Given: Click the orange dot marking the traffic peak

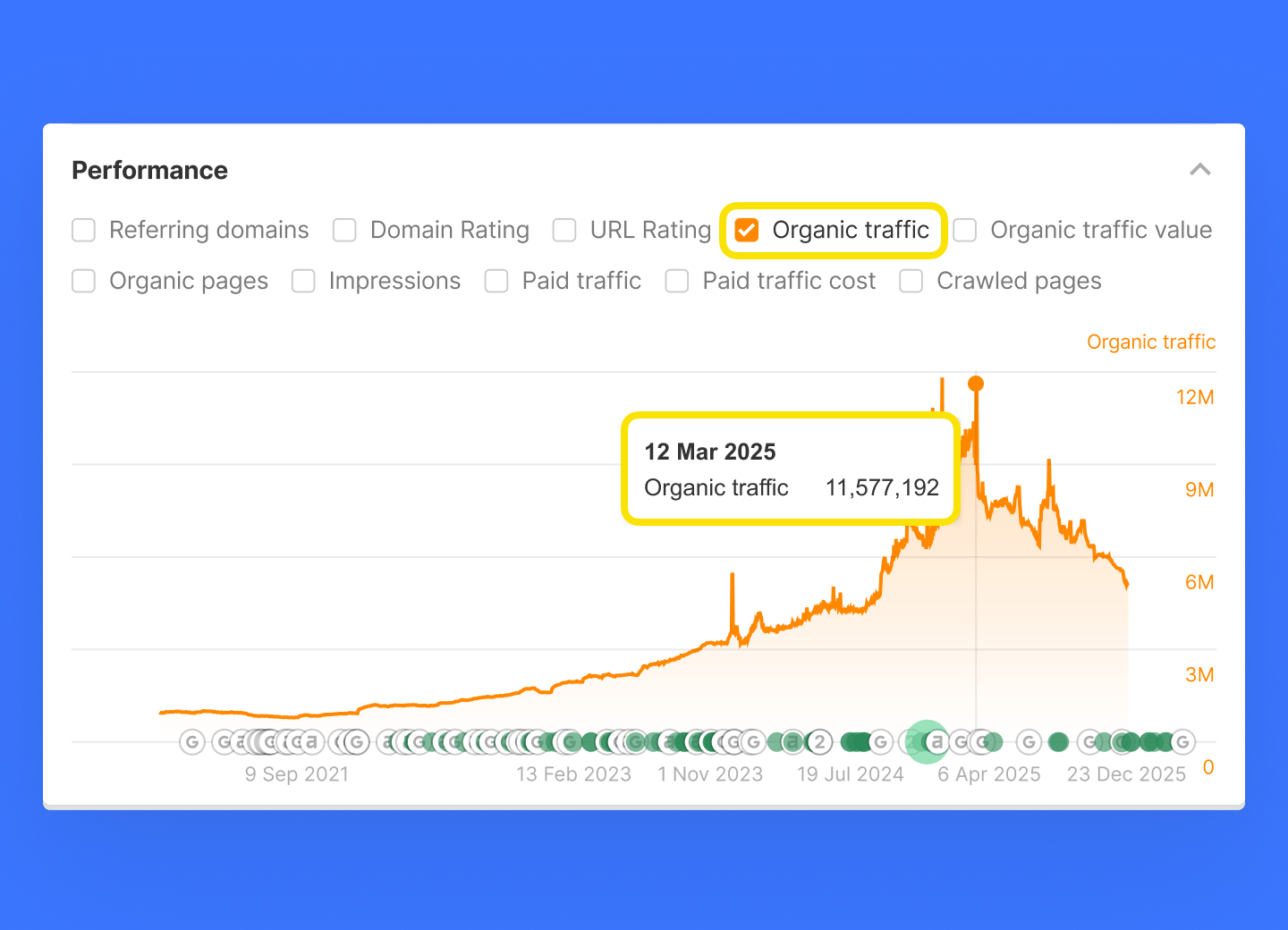Looking at the screenshot, I should coord(976,383).
